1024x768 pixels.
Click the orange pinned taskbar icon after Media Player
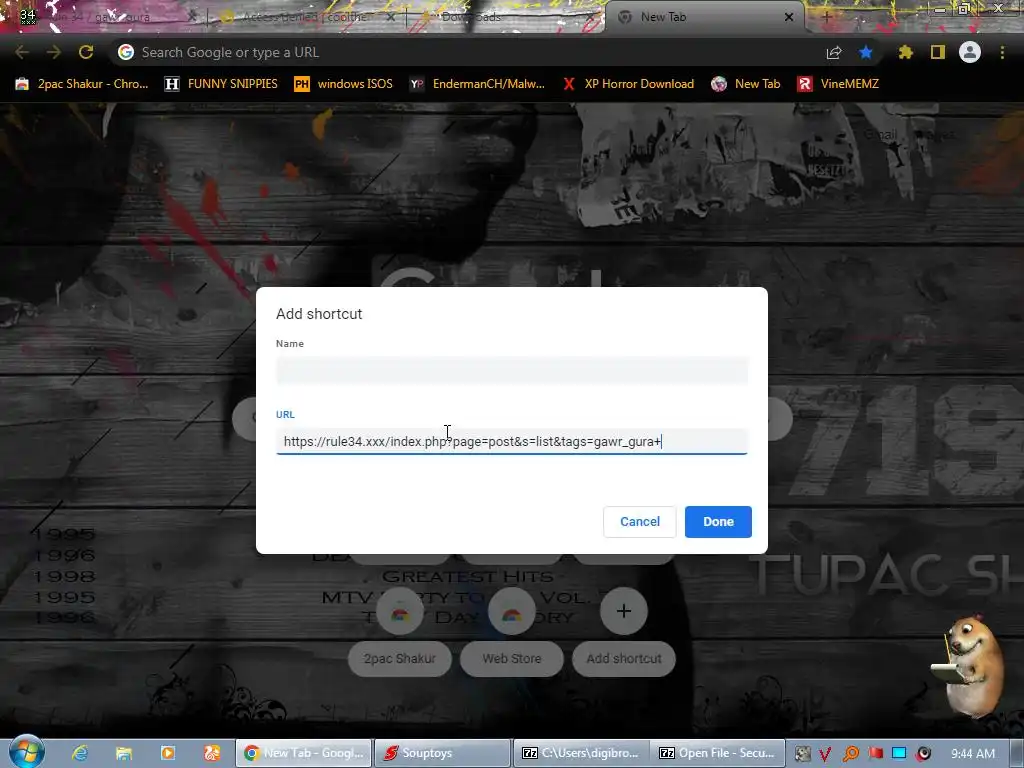(x=212, y=753)
